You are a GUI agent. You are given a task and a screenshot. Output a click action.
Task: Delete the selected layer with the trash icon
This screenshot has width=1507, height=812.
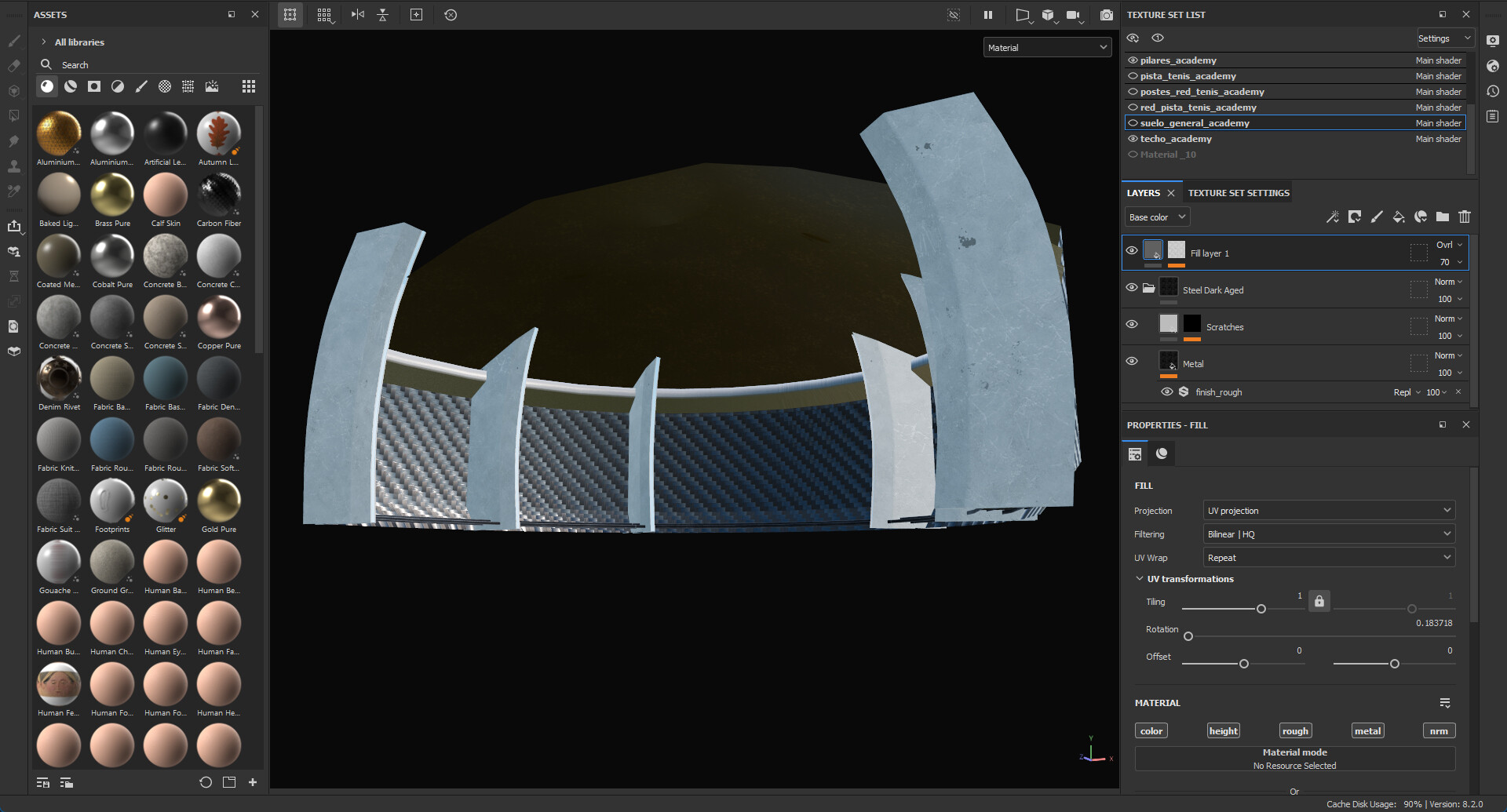[x=1465, y=217]
